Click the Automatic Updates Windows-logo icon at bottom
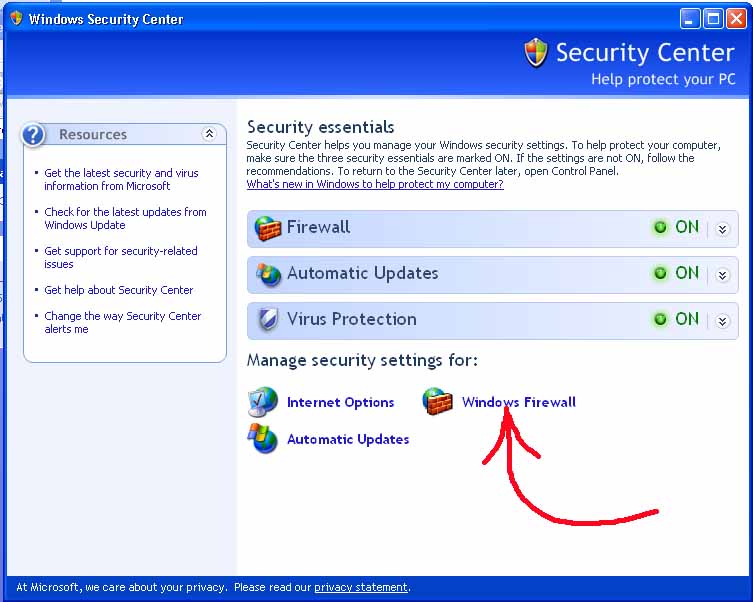 [263, 438]
